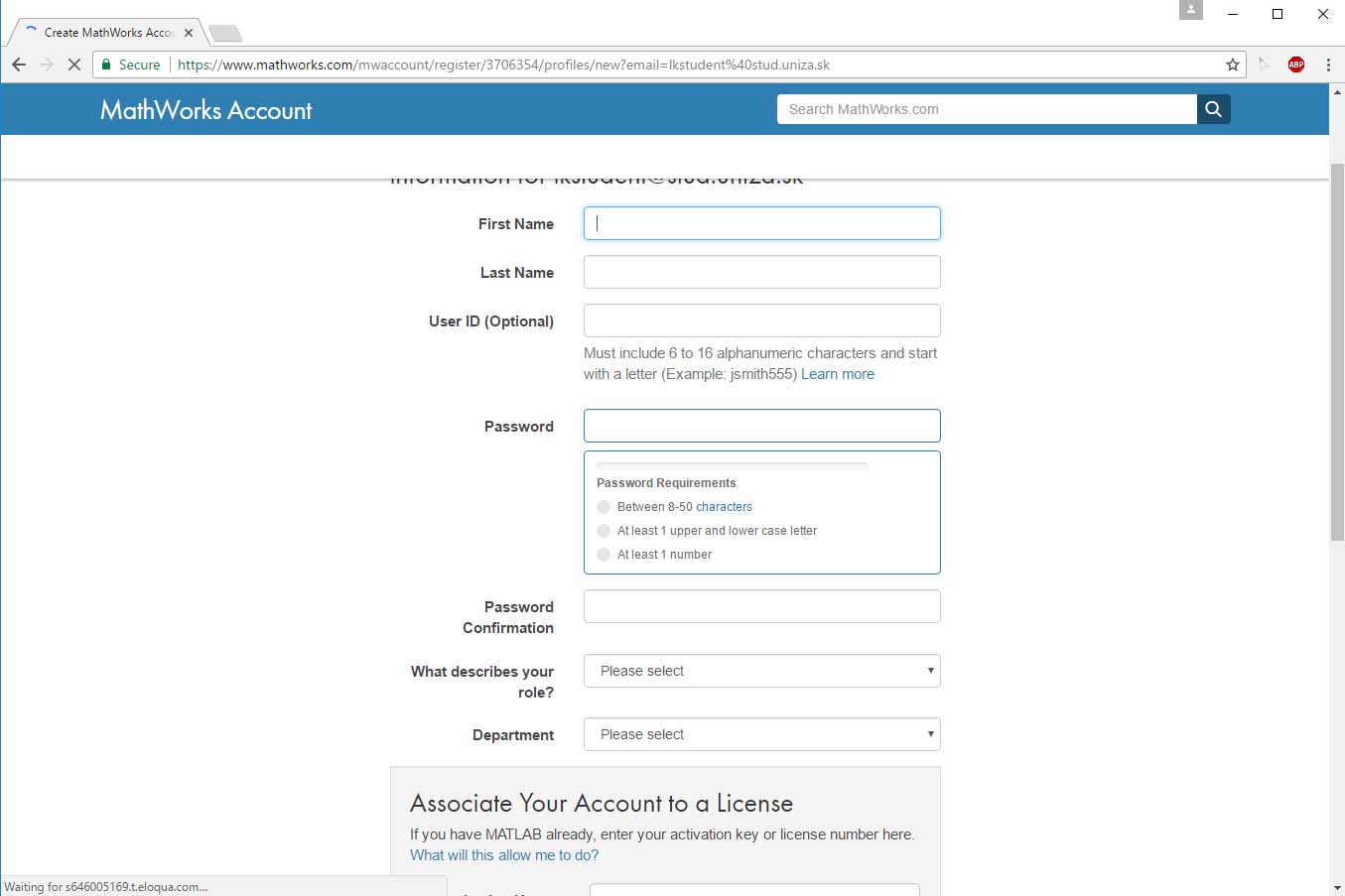Screen dimensions: 1345x896
Task: Click into the Last Name field
Action: click(761, 272)
